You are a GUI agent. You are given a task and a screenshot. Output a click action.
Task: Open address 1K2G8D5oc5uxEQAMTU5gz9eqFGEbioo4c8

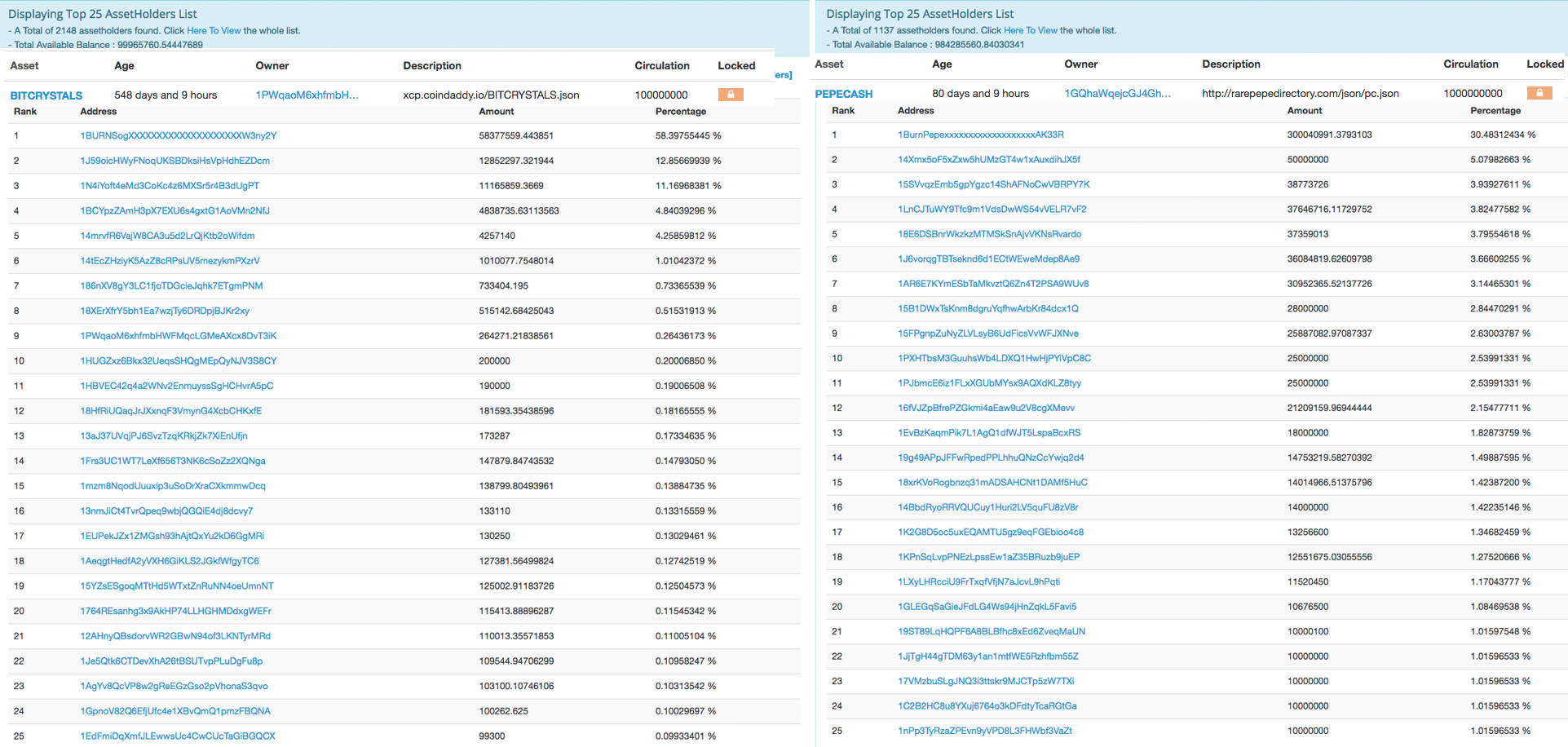(991, 533)
